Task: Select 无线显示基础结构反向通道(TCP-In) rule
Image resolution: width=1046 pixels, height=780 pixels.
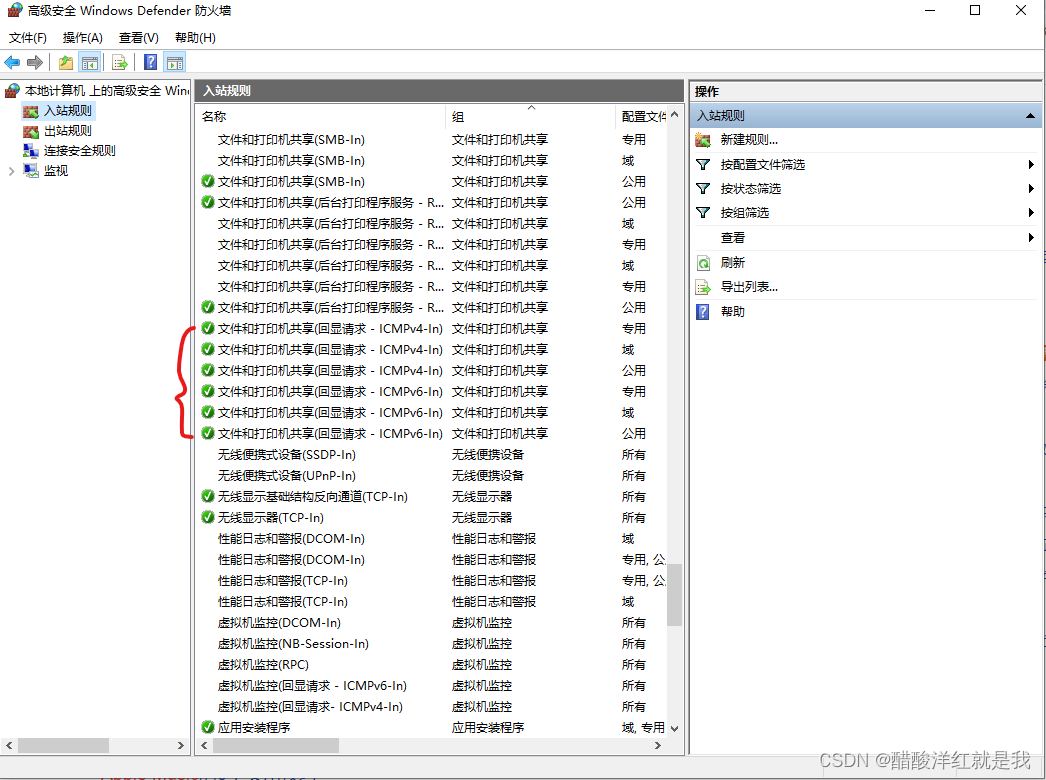Action: pos(432,496)
